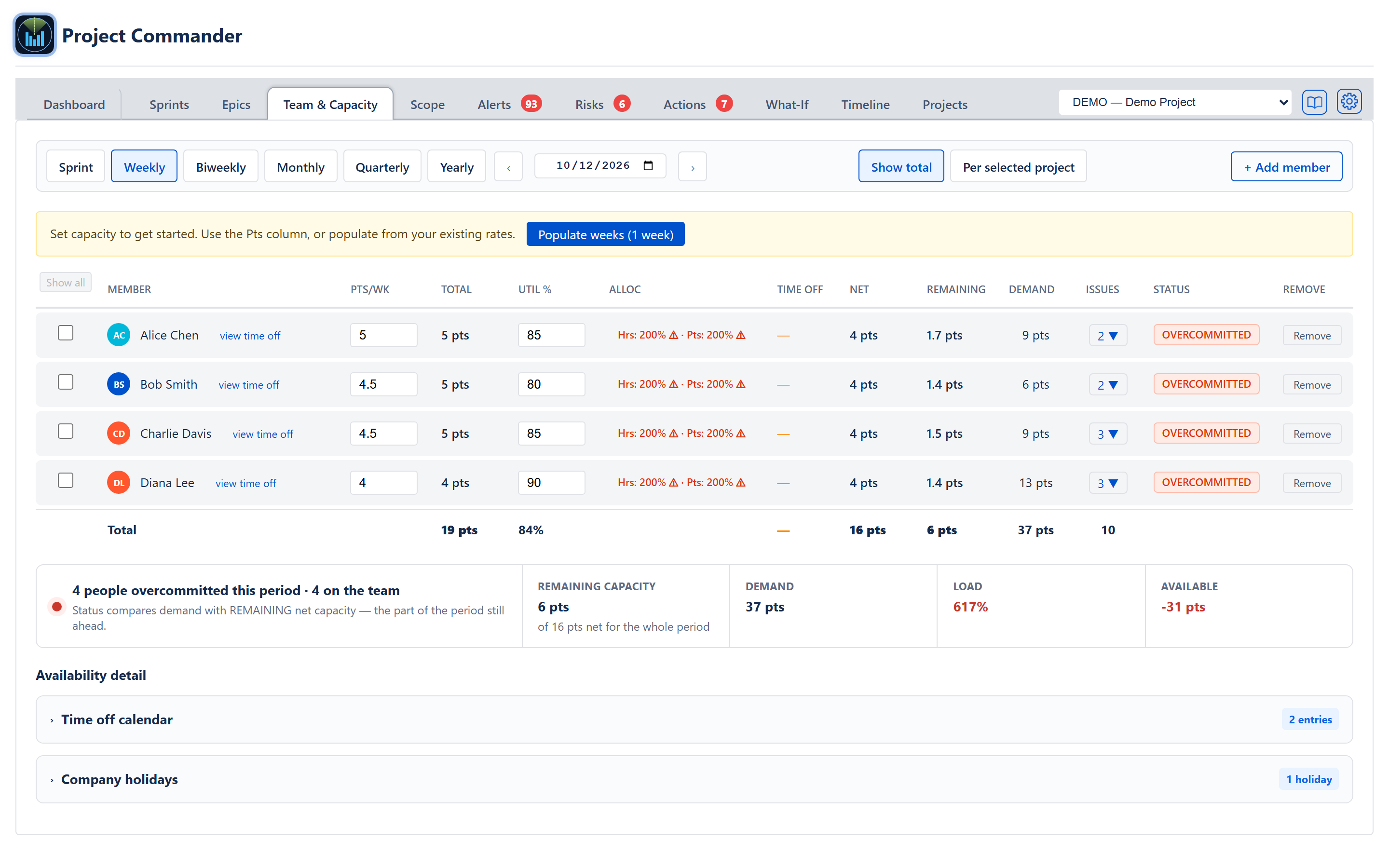Click the red overcommitted status dot
Screen dimensions: 1389x868
[57, 607]
